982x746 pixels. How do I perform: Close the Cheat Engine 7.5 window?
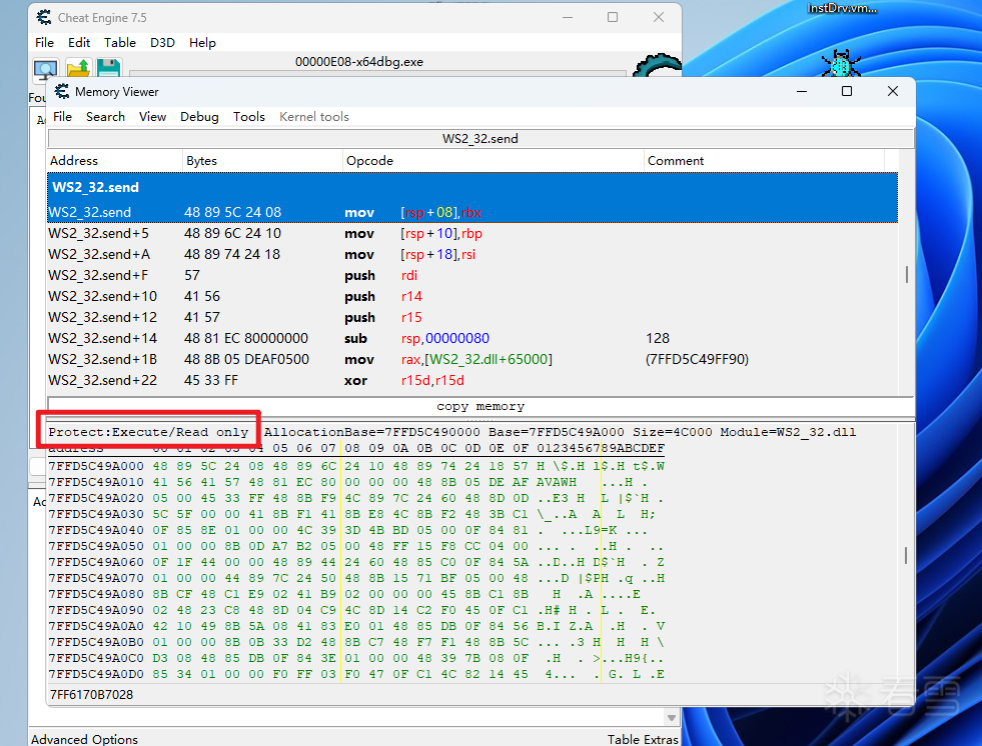coord(658,18)
